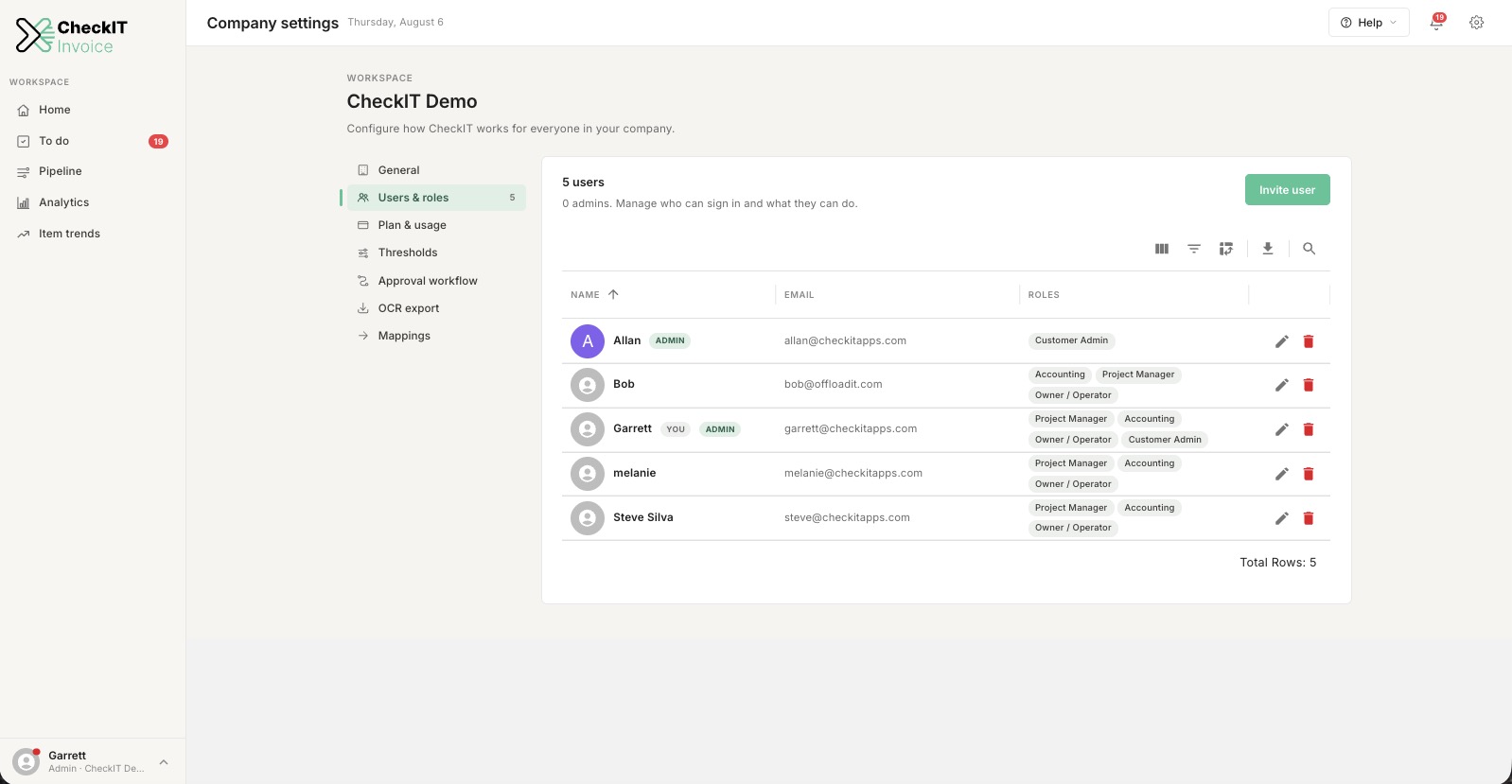This screenshot has width=1512, height=784.
Task: Click the CheckIT Invoice logo
Action: (x=72, y=36)
